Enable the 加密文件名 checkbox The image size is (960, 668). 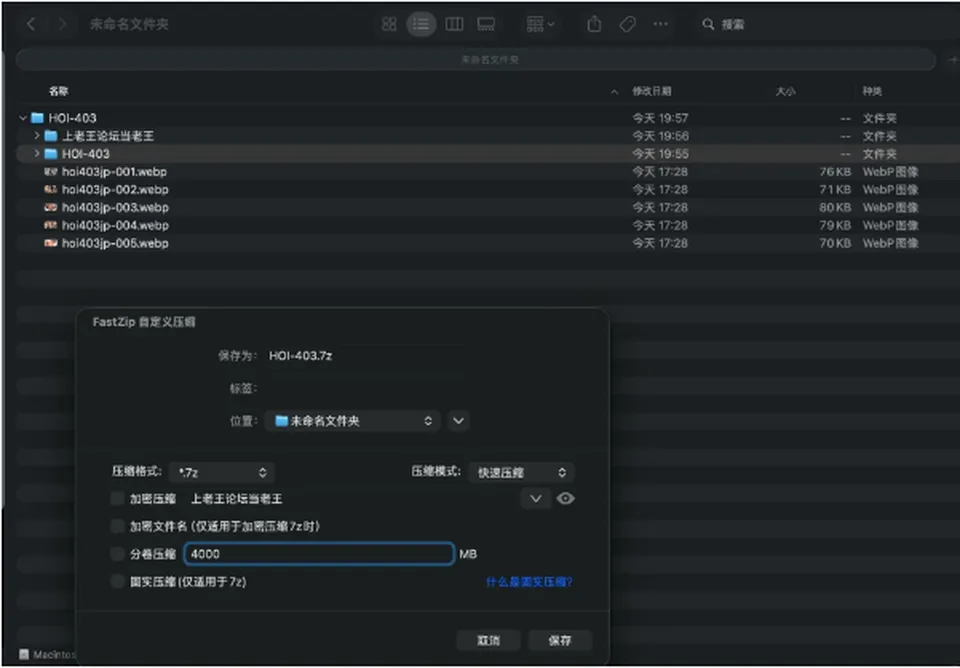click(x=117, y=526)
